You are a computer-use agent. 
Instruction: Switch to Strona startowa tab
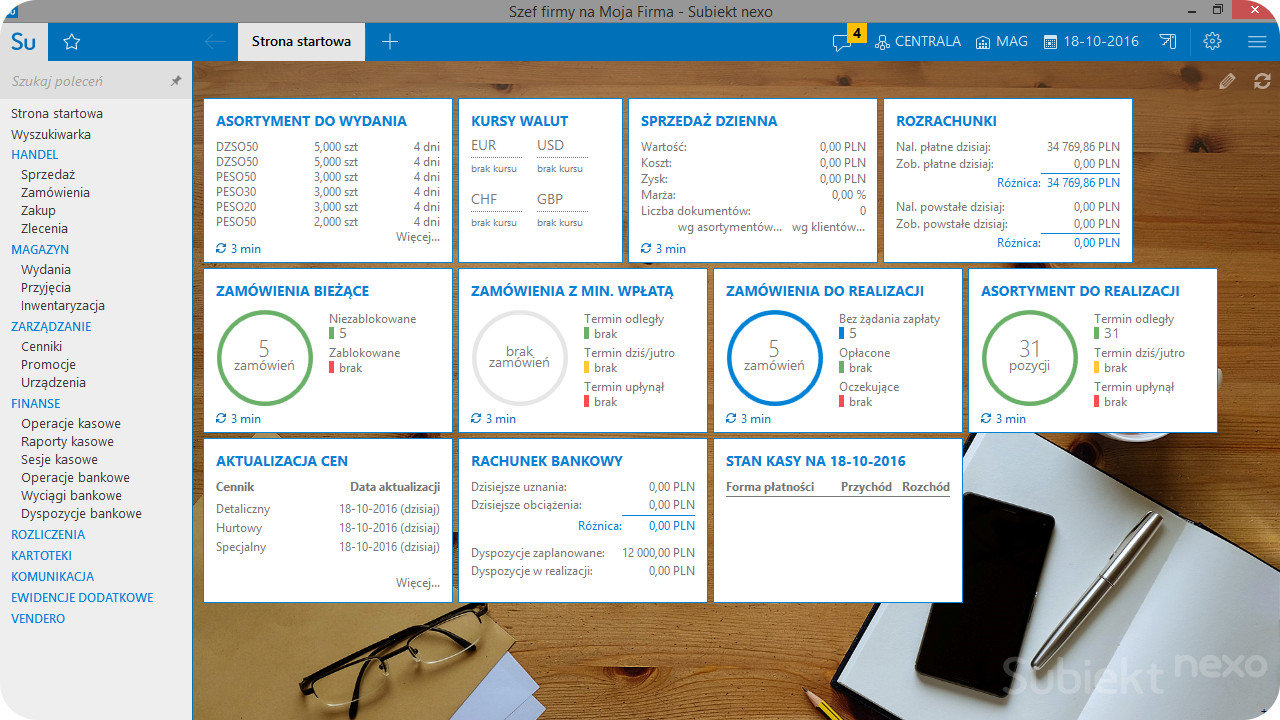tap(301, 42)
